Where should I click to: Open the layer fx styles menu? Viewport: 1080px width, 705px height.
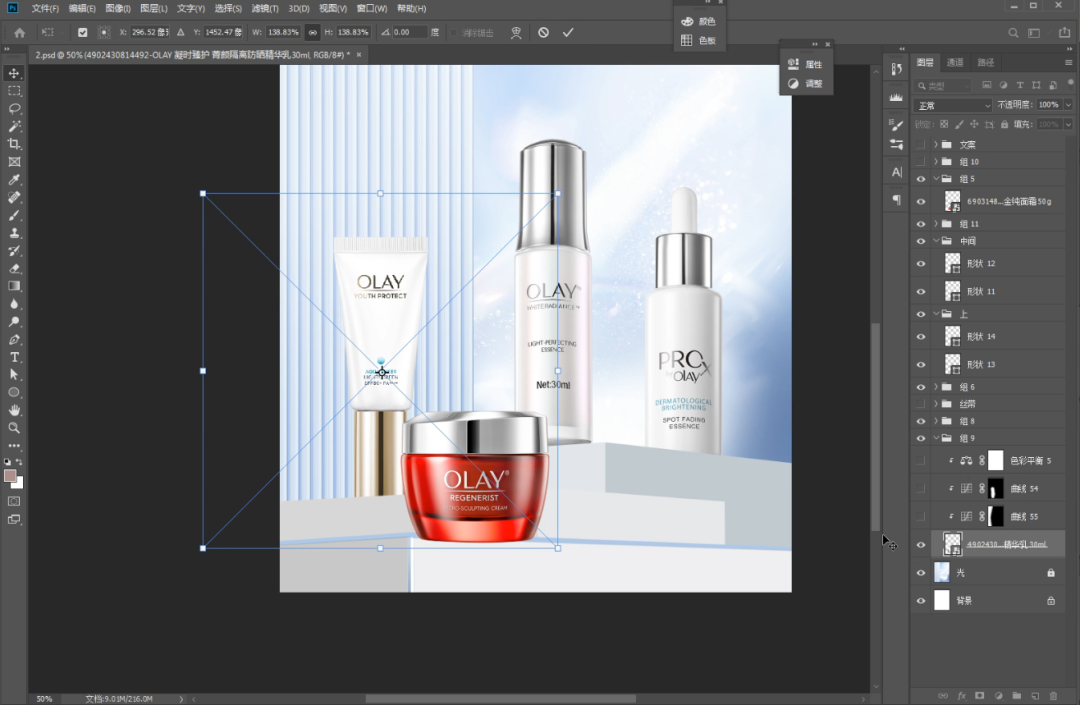tap(962, 696)
